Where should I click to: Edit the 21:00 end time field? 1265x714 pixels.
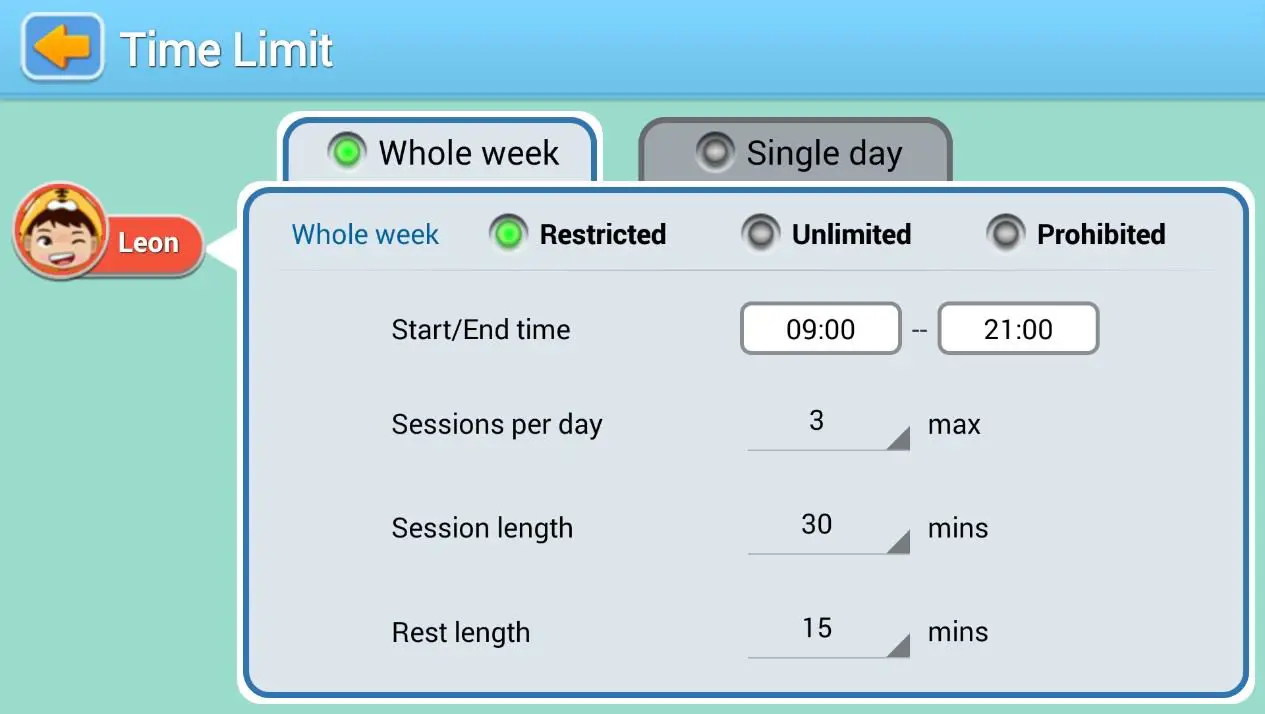[x=1018, y=329]
